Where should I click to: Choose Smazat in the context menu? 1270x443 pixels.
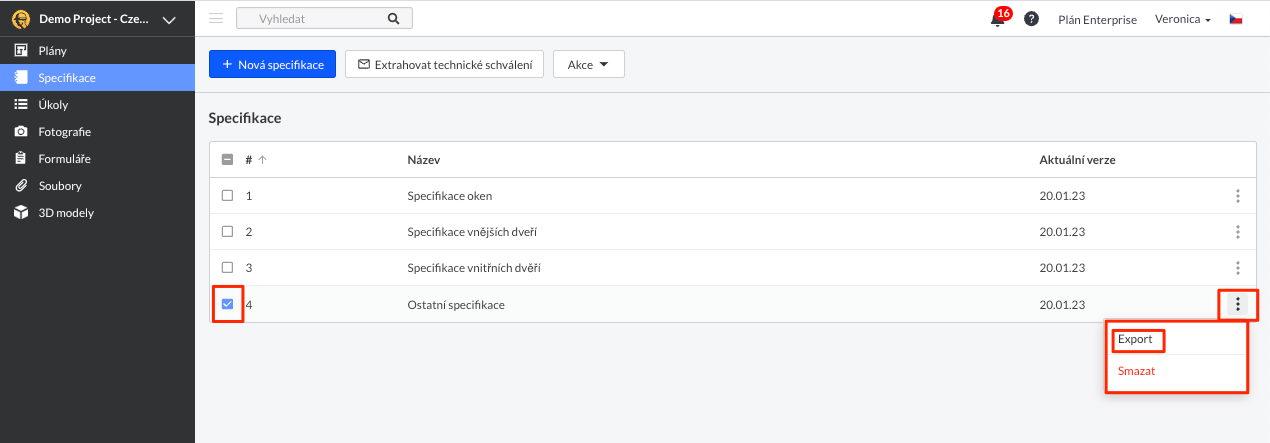click(1137, 371)
